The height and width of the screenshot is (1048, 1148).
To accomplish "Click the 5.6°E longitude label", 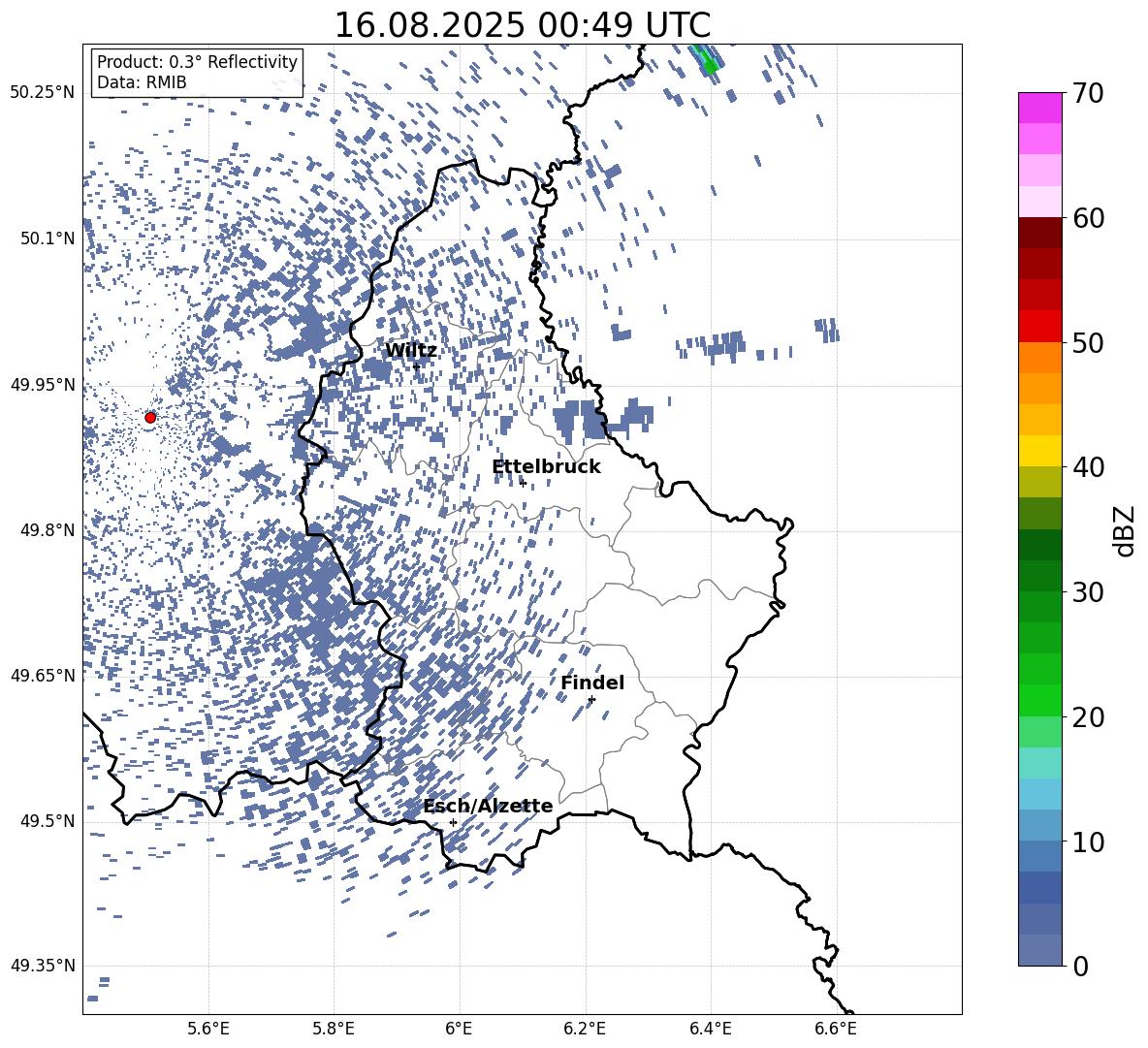I will (208, 1029).
